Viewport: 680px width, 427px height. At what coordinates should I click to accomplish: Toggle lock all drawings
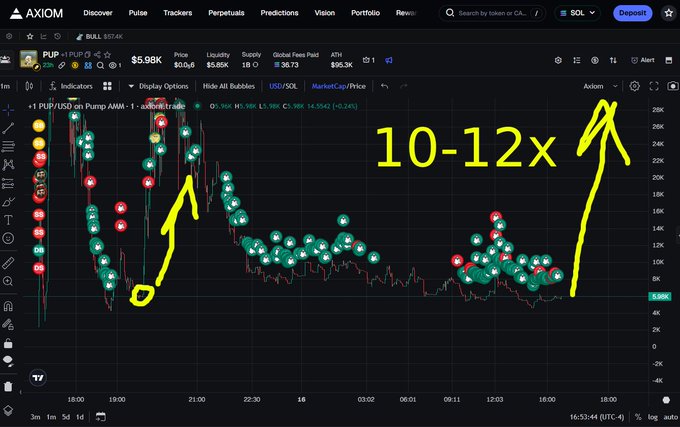8,343
